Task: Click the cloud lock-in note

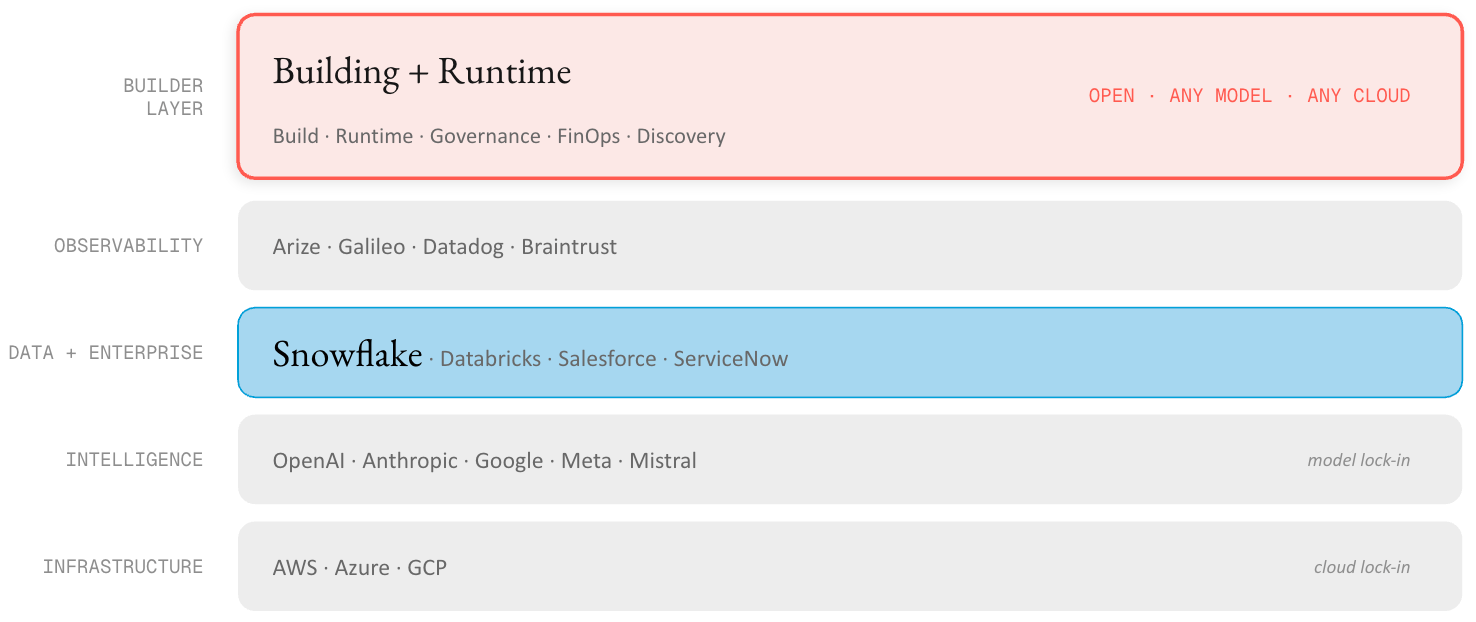Action: (x=1362, y=567)
